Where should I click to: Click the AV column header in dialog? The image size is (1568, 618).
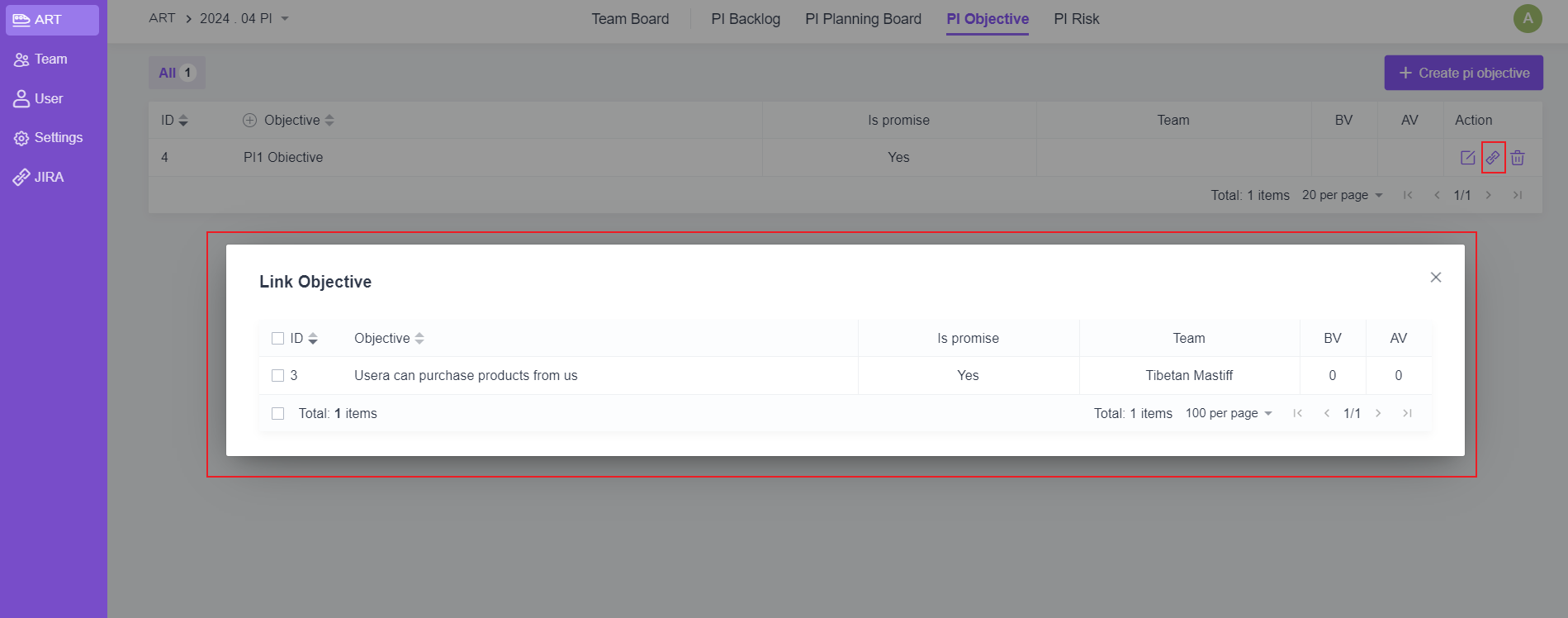tap(1398, 338)
